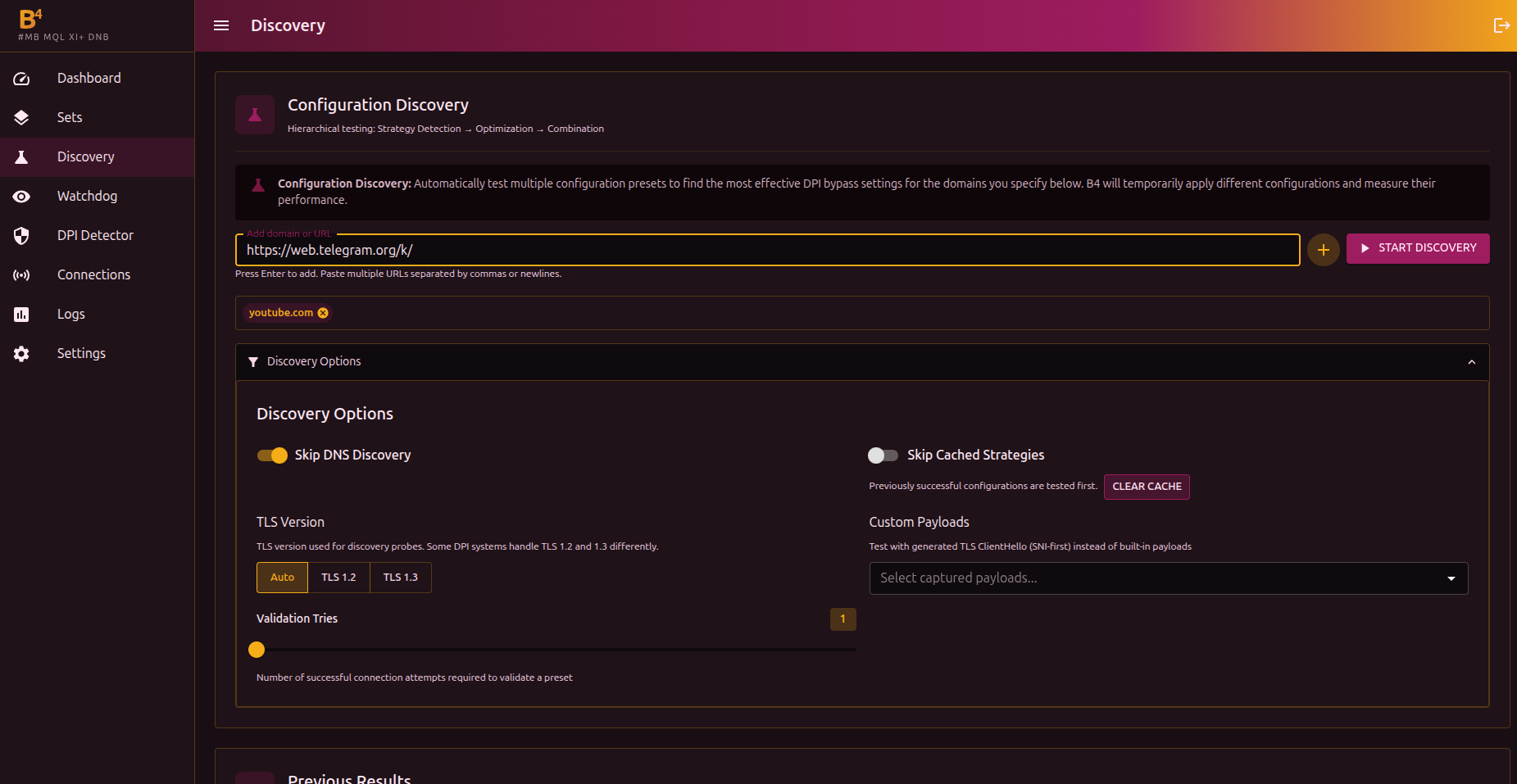Click the hamburger menu icon
This screenshot has height=784, width=1517.
tap(221, 25)
